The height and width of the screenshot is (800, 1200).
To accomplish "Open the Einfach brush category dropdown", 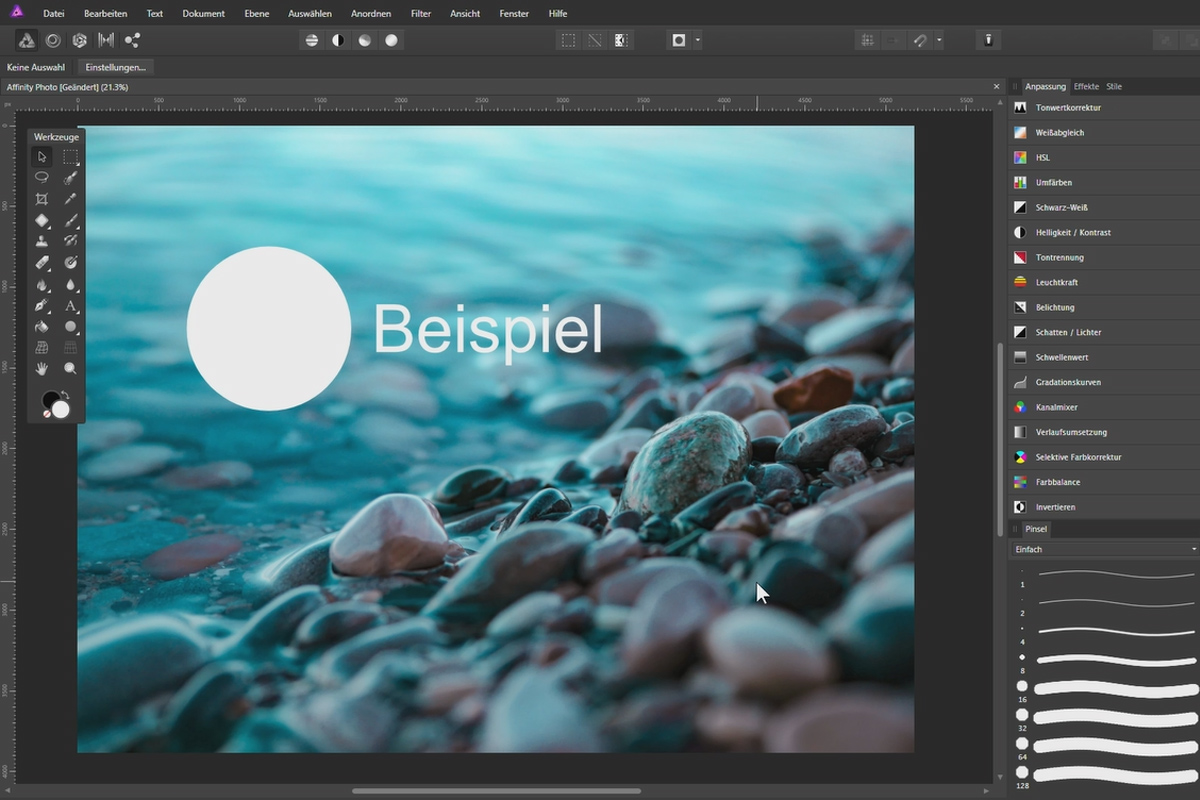I will coord(1100,549).
